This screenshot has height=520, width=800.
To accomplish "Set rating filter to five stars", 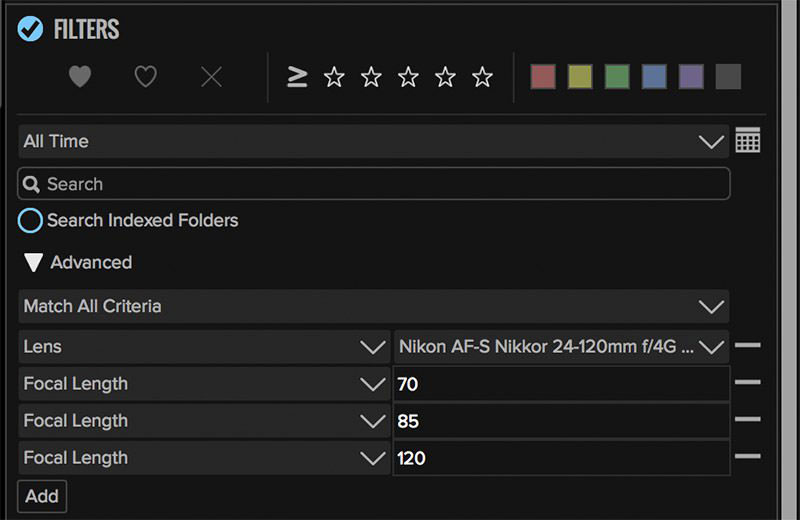I will 482,77.
